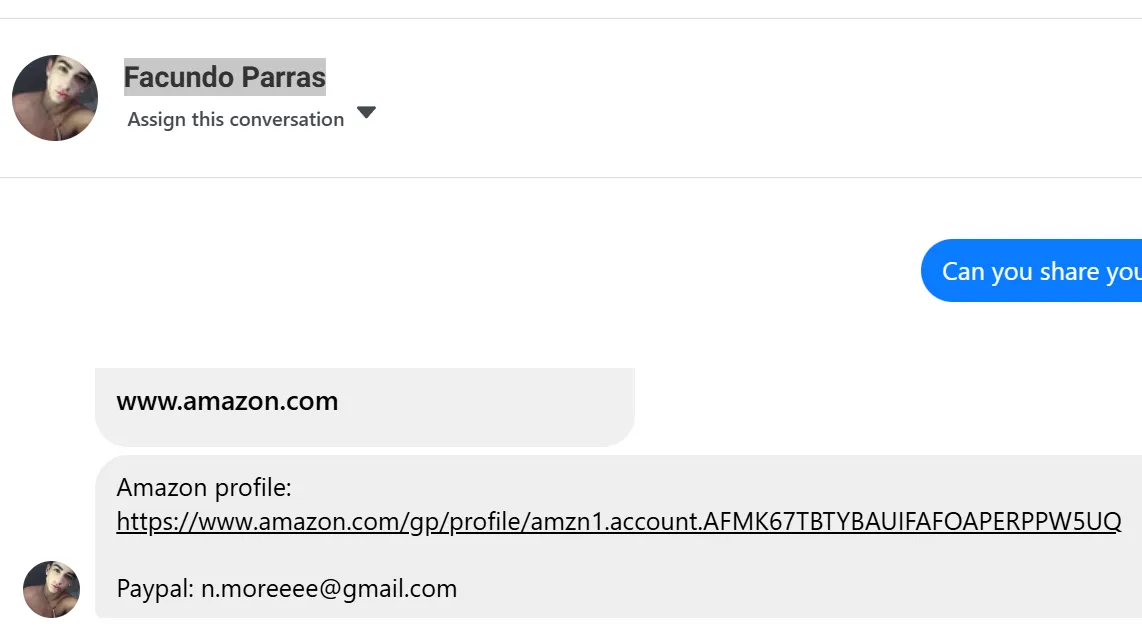Expand the Assign this conversation dropdown arrow
Image resolution: width=1142 pixels, height=640 pixels.
pos(366,112)
